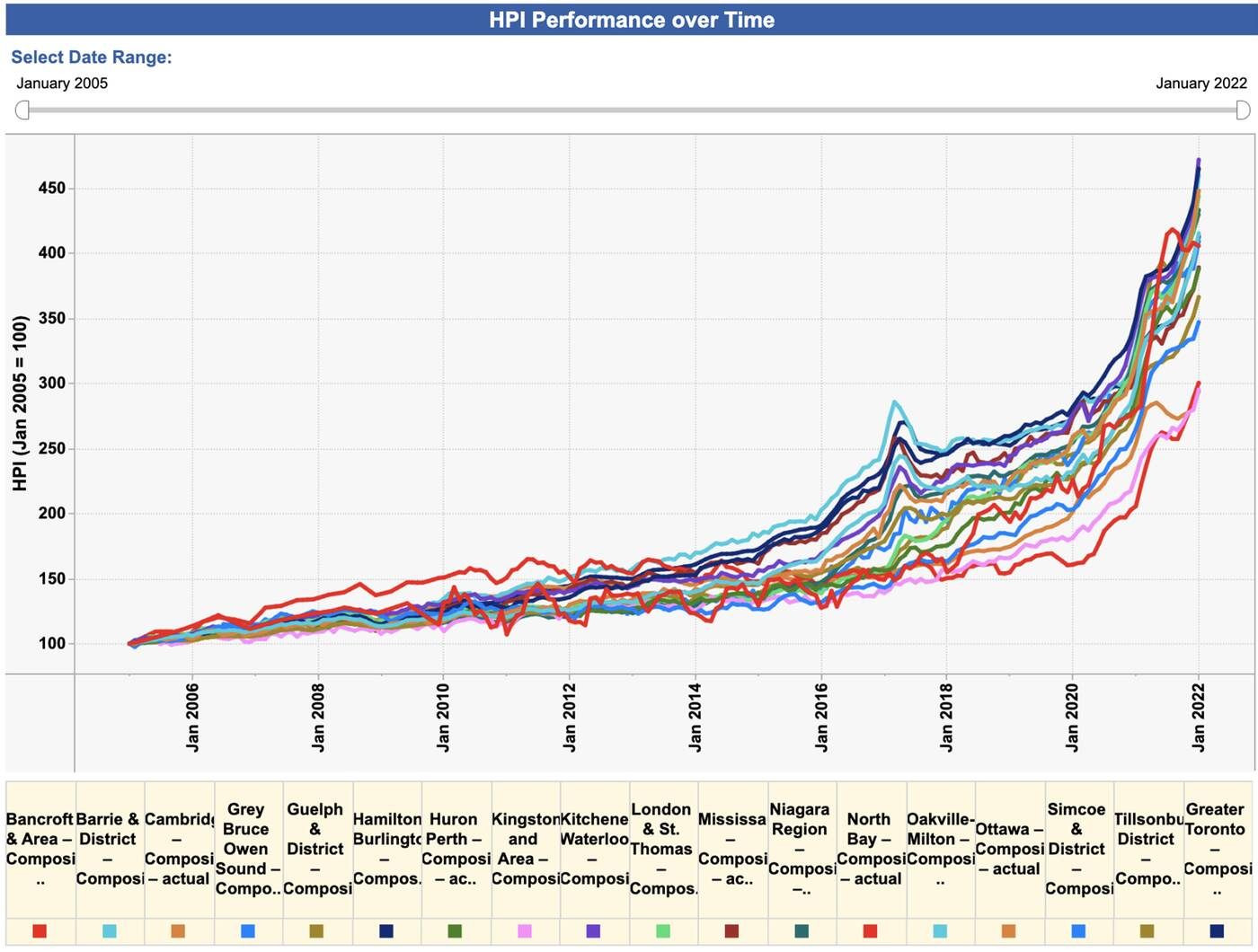Select the blue Grey Bruce Owen Sound swatch

tap(248, 931)
